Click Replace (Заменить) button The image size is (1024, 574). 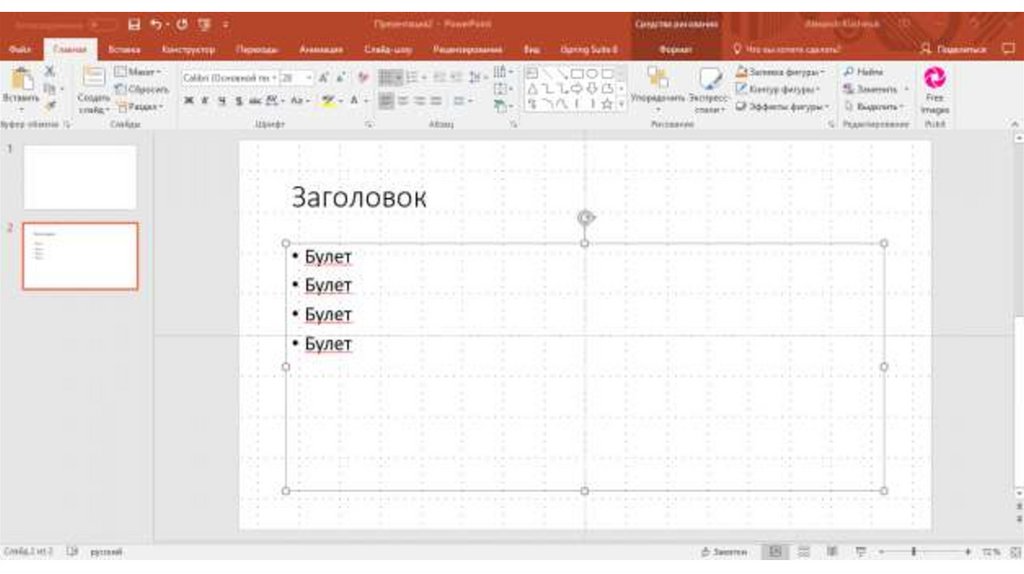875,89
